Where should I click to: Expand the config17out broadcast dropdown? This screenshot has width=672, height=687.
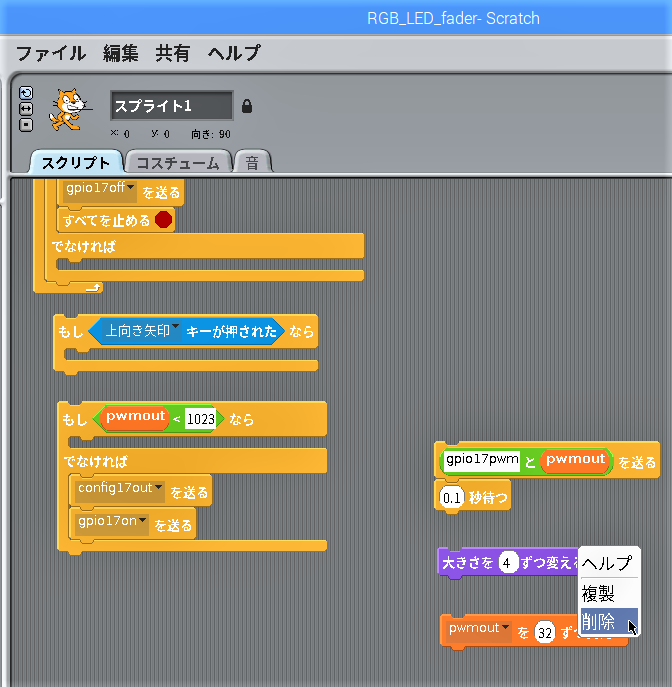pos(158,488)
